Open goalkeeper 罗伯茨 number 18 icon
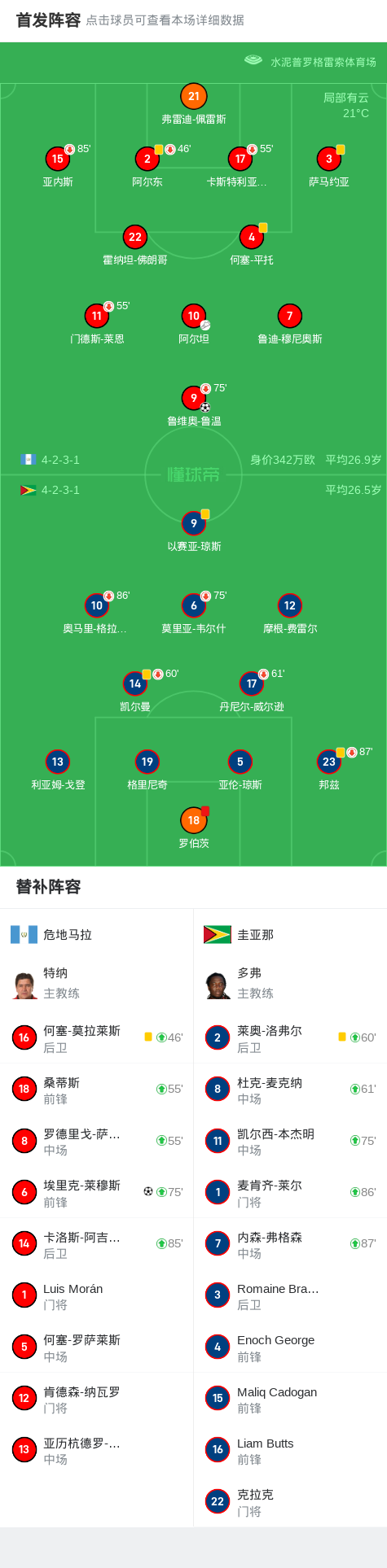 194,820
